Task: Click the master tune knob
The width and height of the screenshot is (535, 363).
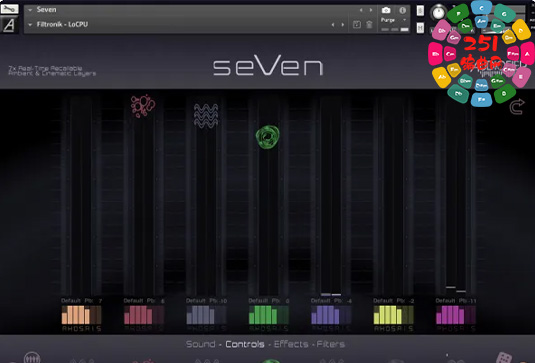Action: [438, 13]
